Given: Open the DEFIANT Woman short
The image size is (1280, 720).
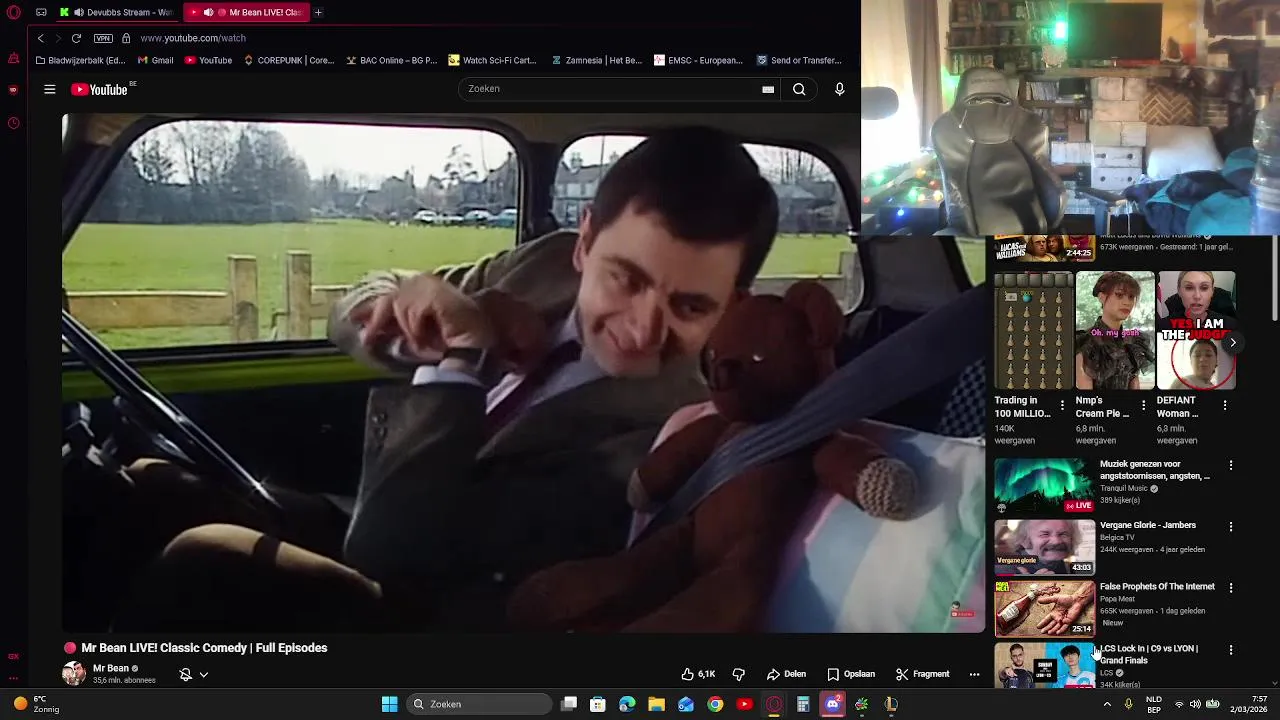Looking at the screenshot, I should click(1197, 330).
